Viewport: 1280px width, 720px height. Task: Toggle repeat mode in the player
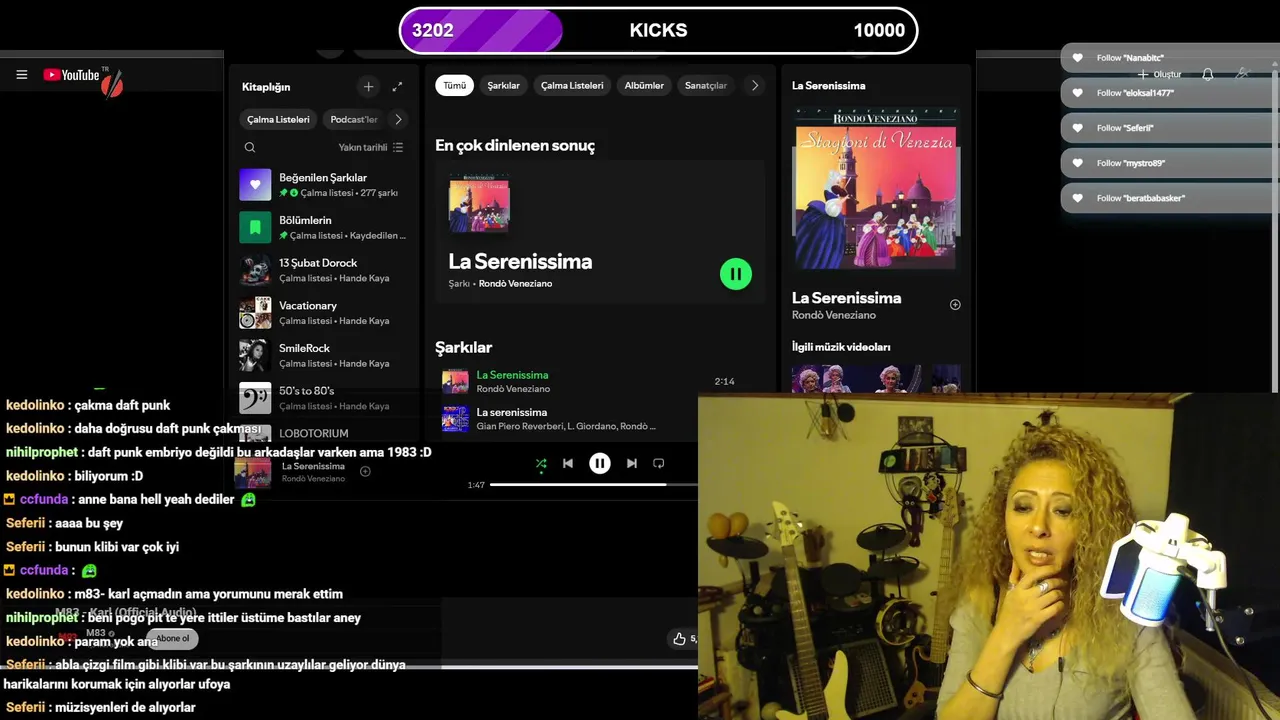[659, 463]
